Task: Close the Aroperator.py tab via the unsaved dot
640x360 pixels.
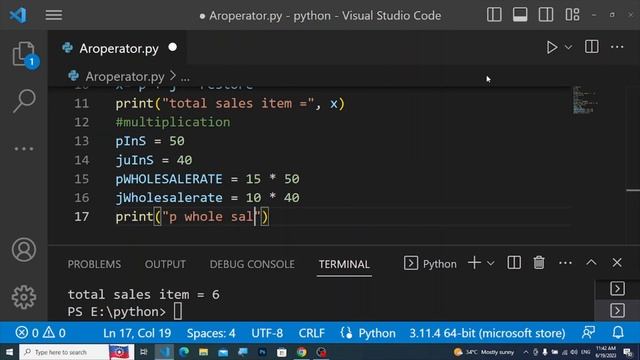Action: pyautogui.click(x=173, y=47)
